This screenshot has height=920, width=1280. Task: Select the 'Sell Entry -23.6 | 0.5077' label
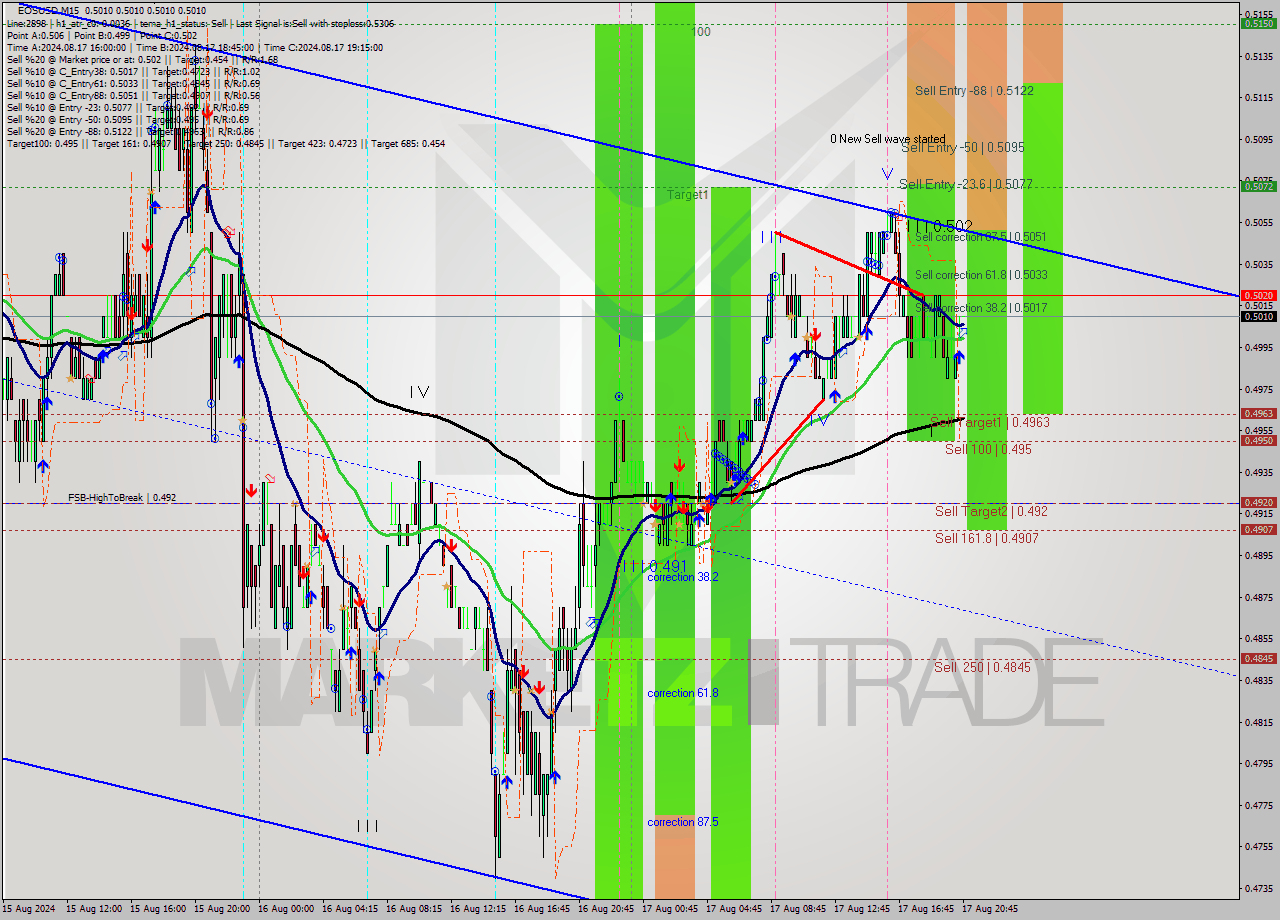coord(965,184)
